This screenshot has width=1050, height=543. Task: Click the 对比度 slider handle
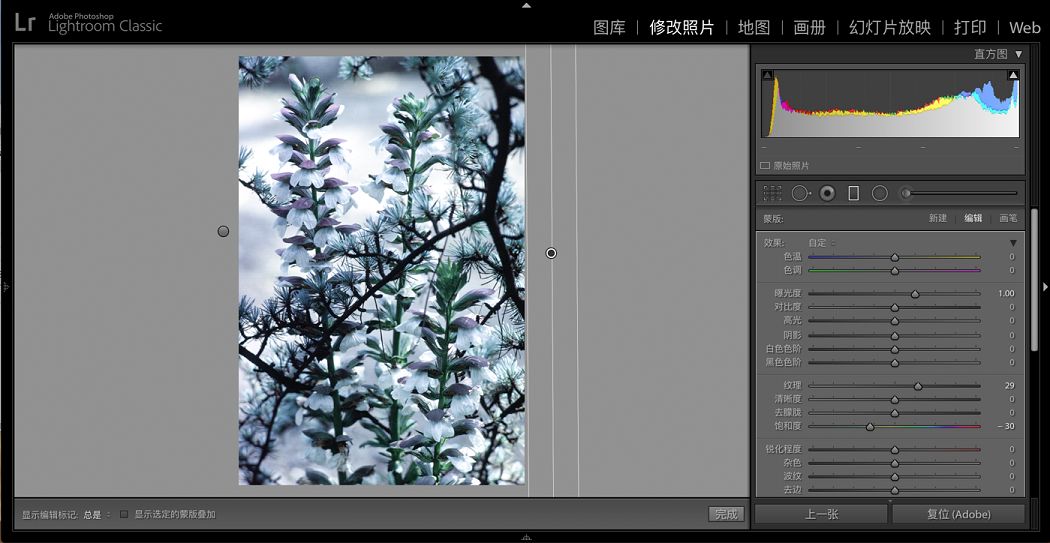tap(895, 307)
